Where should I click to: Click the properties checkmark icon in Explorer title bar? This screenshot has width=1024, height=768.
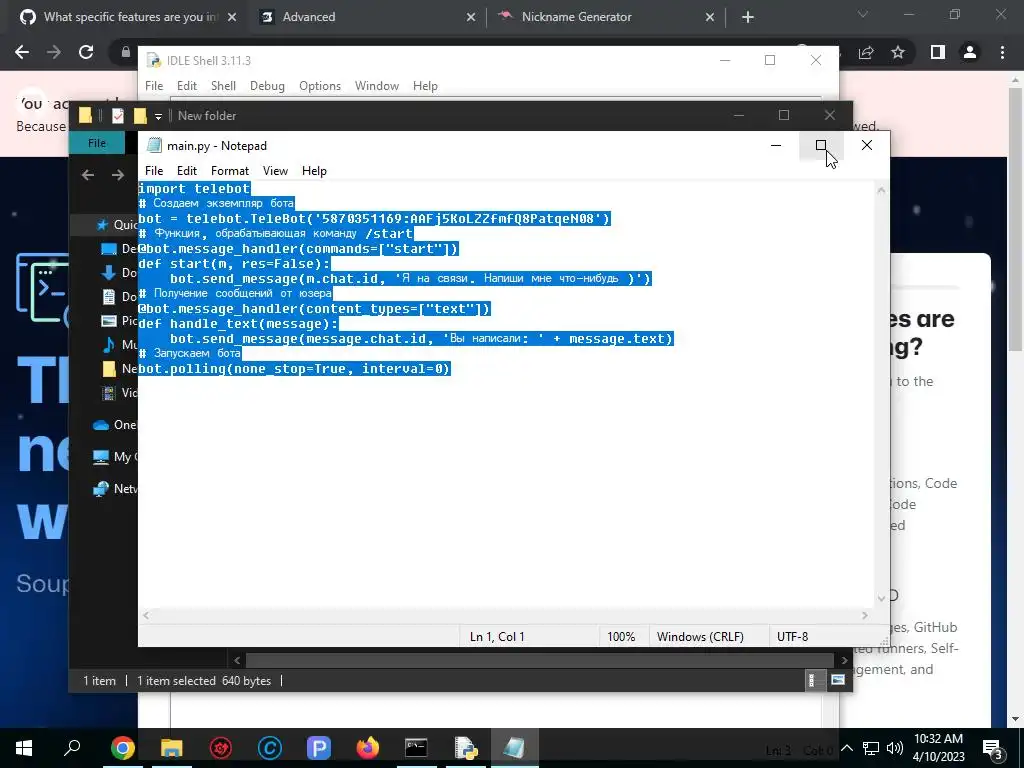pyautogui.click(x=118, y=116)
